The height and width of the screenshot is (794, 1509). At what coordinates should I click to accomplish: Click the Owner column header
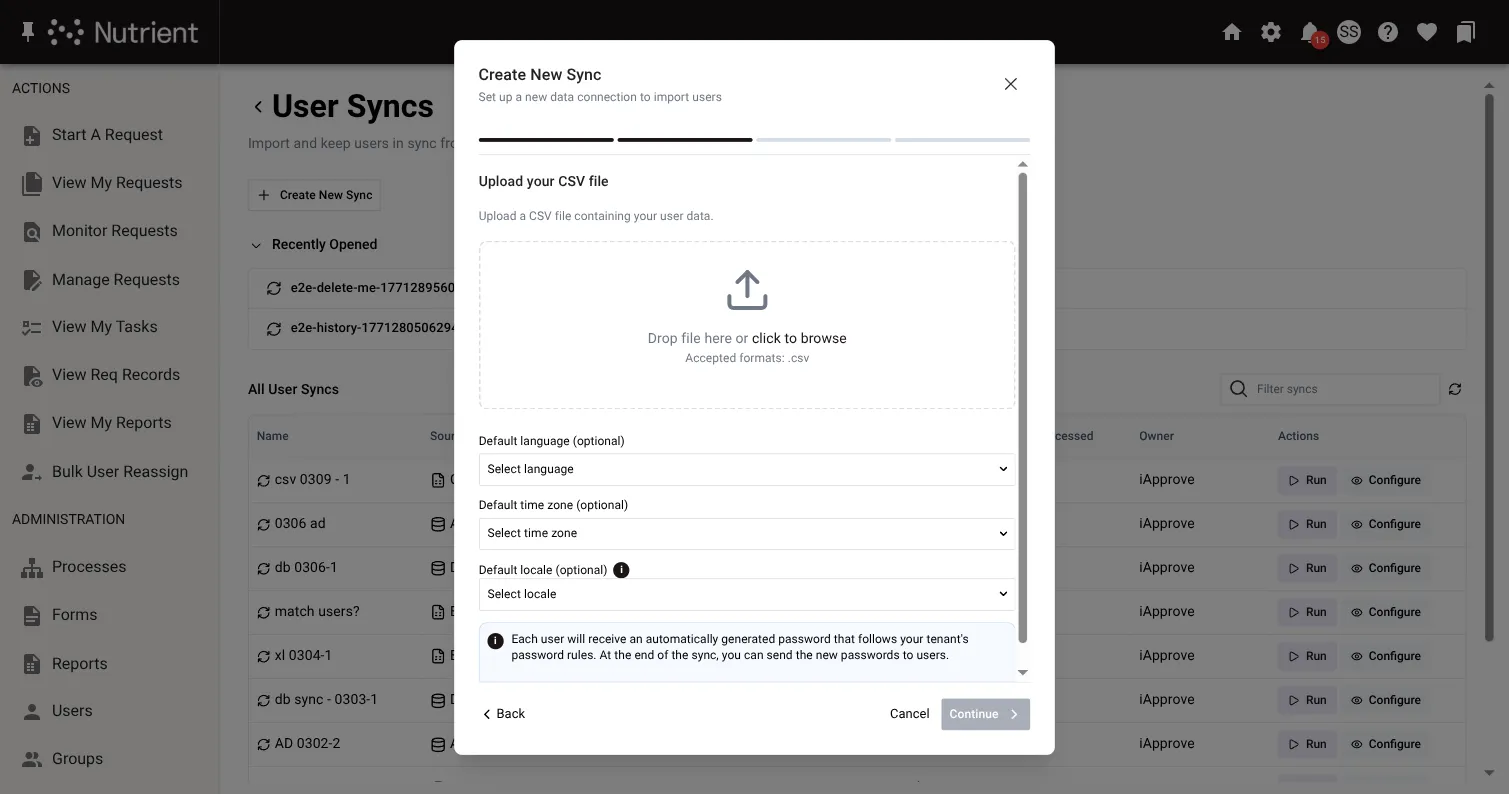pos(1156,436)
